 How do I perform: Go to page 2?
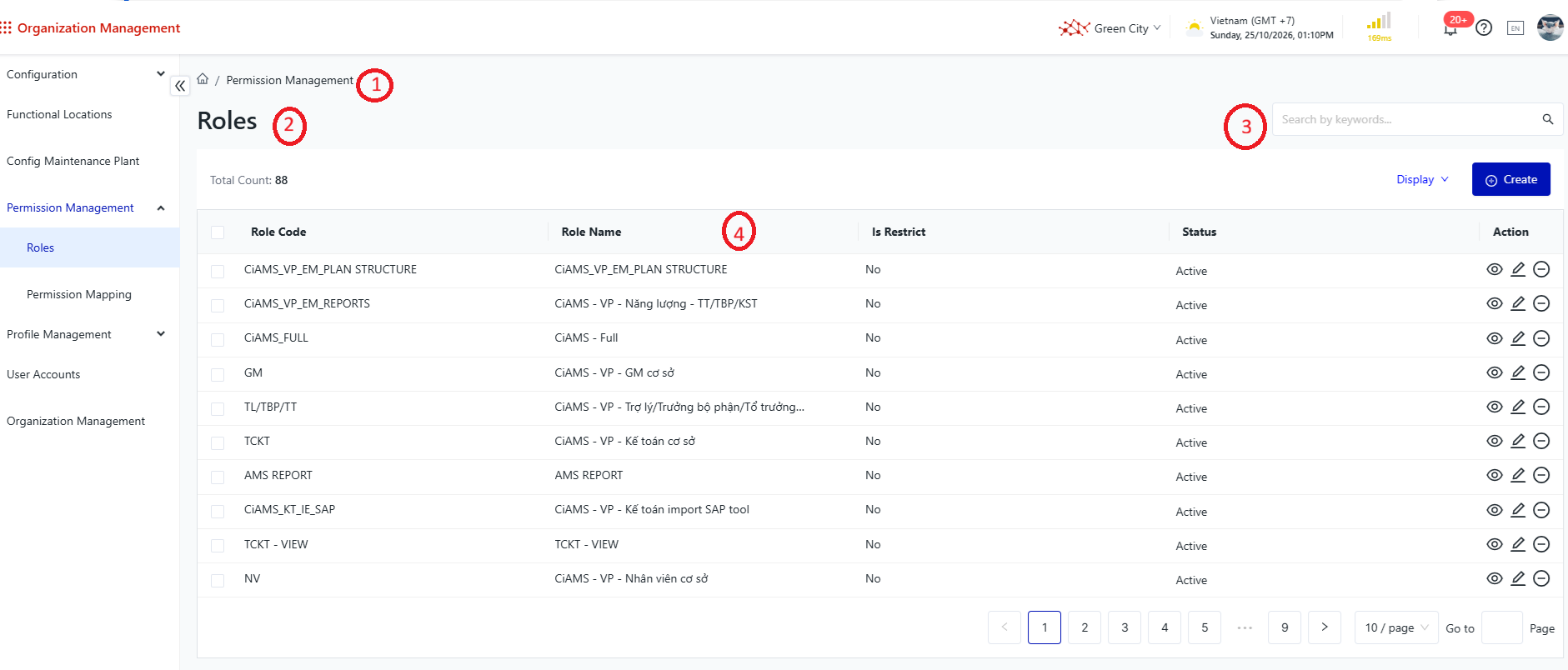(1085, 627)
